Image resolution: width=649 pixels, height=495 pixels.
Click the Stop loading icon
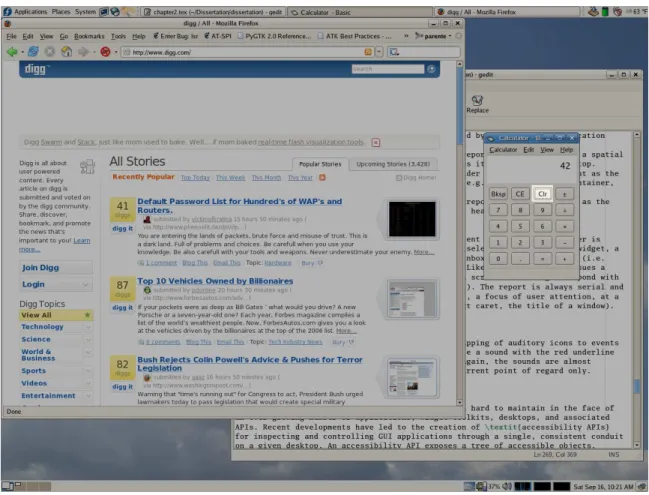(x=50, y=52)
